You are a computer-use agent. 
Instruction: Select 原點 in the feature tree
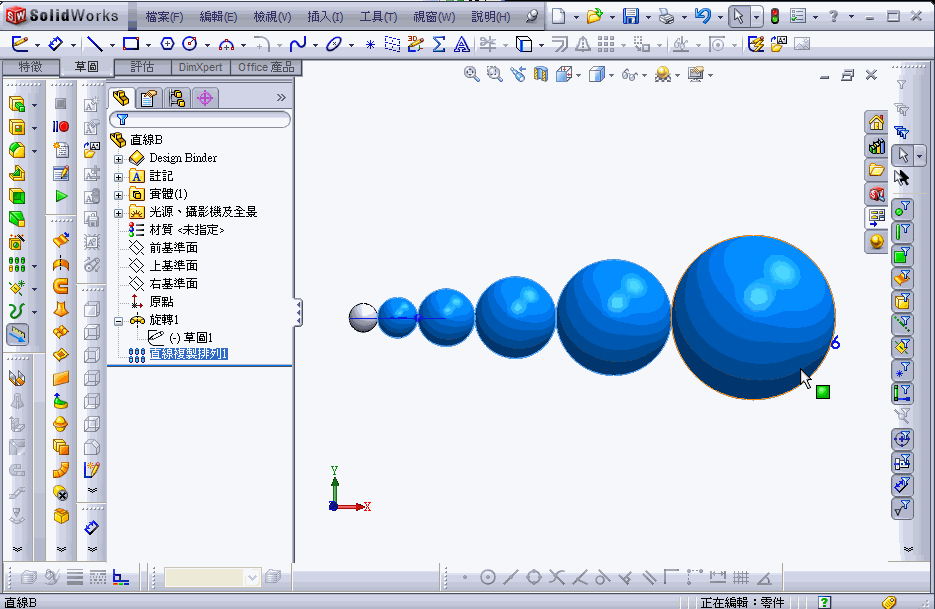[x=162, y=302]
